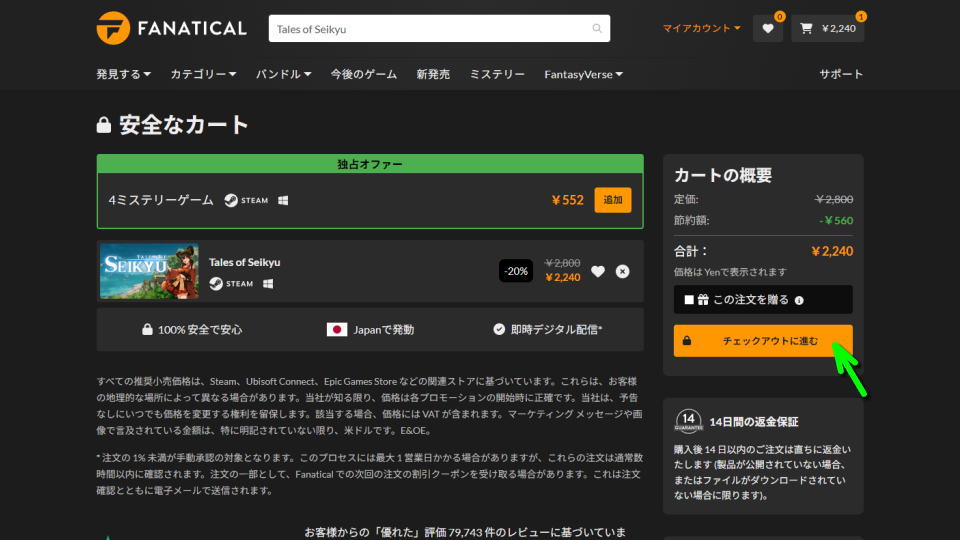The width and height of the screenshot is (960, 540).
Task: Click the 価格はYenで表示されます note
Action: point(730,272)
